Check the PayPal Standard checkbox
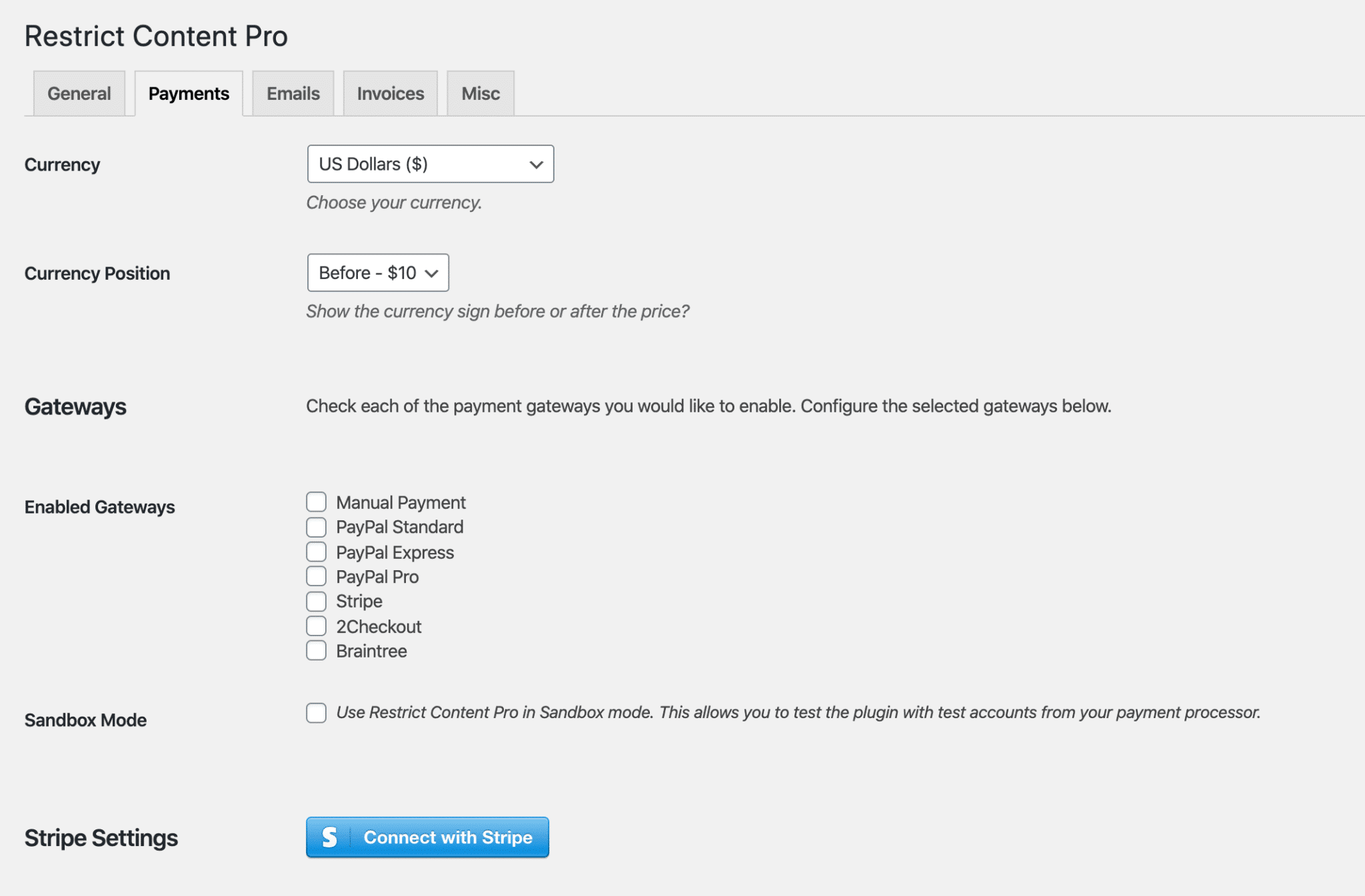The width and height of the screenshot is (1365, 896). (316, 526)
